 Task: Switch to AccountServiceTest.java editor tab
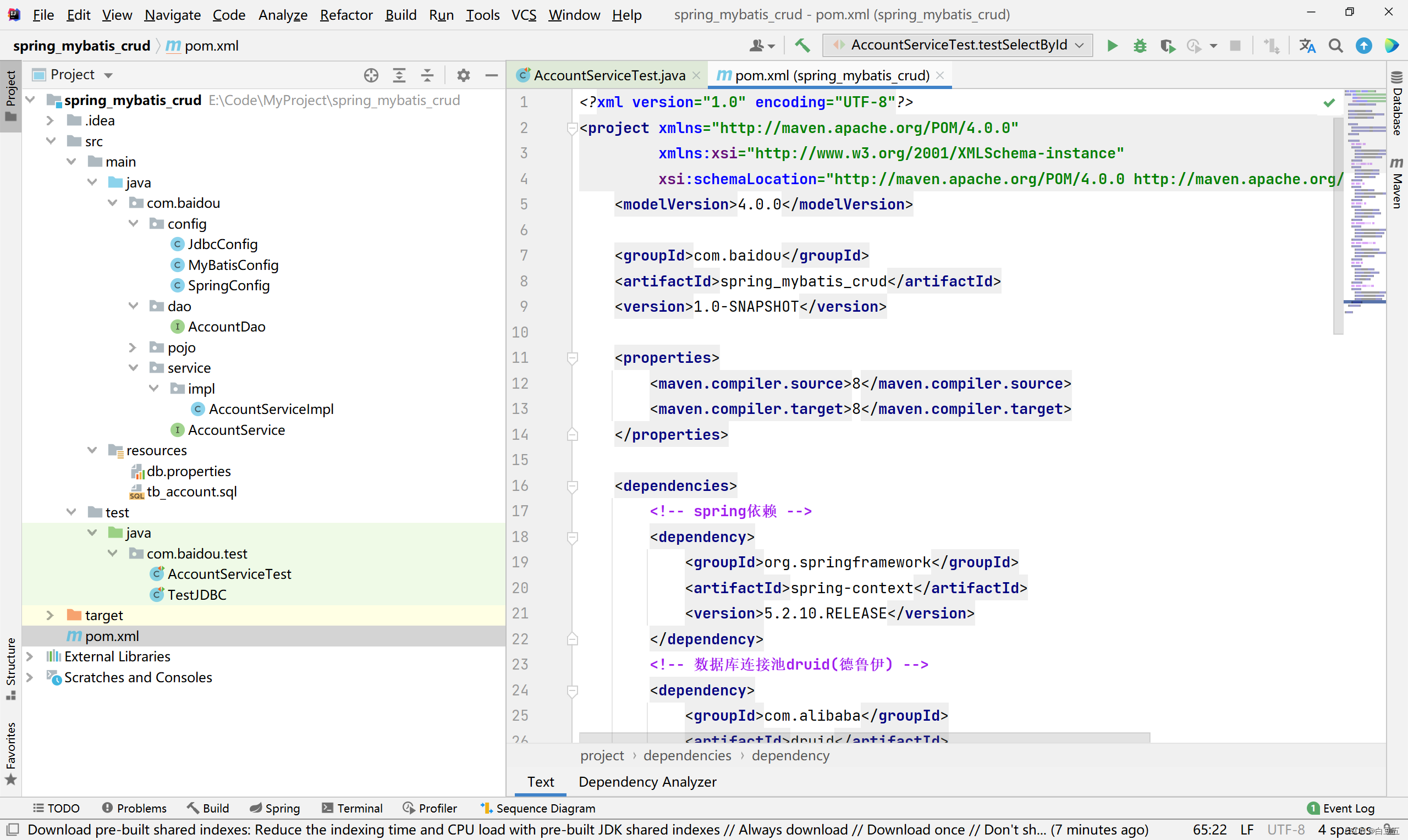[x=609, y=75]
